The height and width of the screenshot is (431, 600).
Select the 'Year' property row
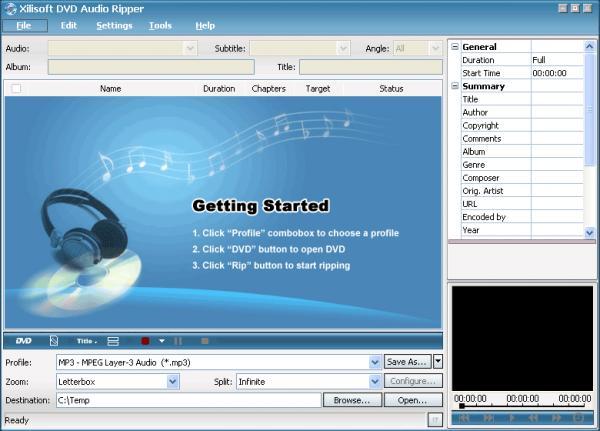(523, 230)
